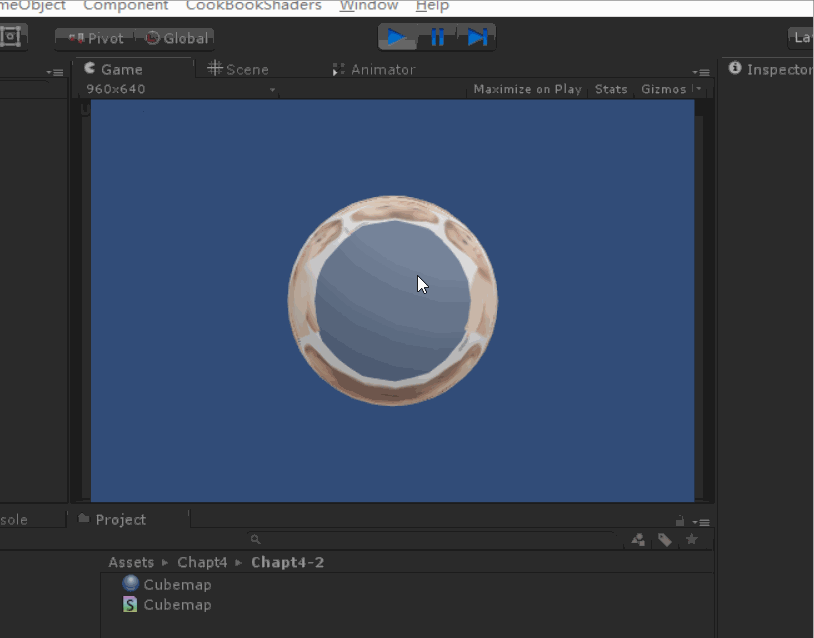
Task: Click the Chapt4-2 breadcrumb
Action: tap(287, 562)
